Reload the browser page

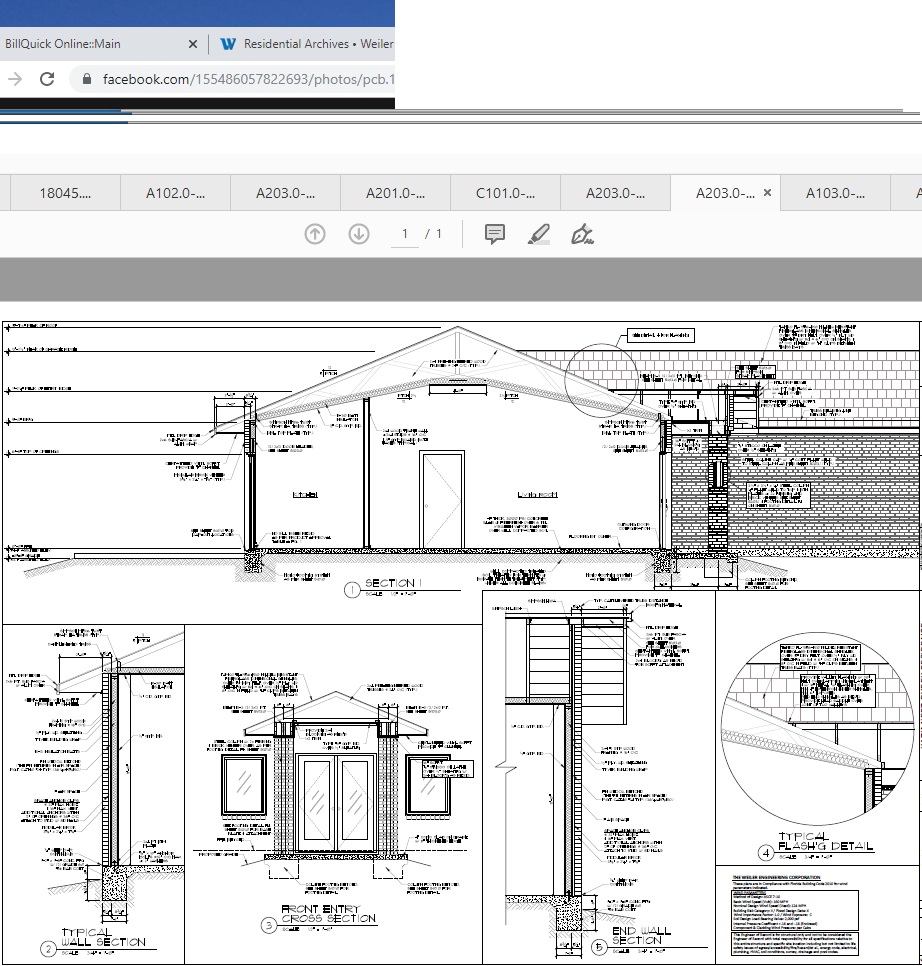click(x=47, y=79)
